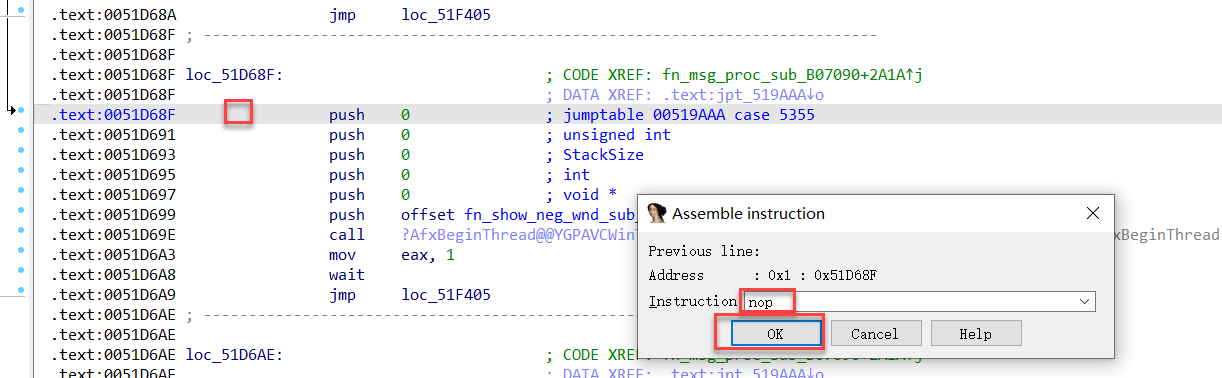Toggle breakpoint dot at address 0051D691
Image resolution: width=1222 pixels, height=378 pixels.
coord(20,135)
